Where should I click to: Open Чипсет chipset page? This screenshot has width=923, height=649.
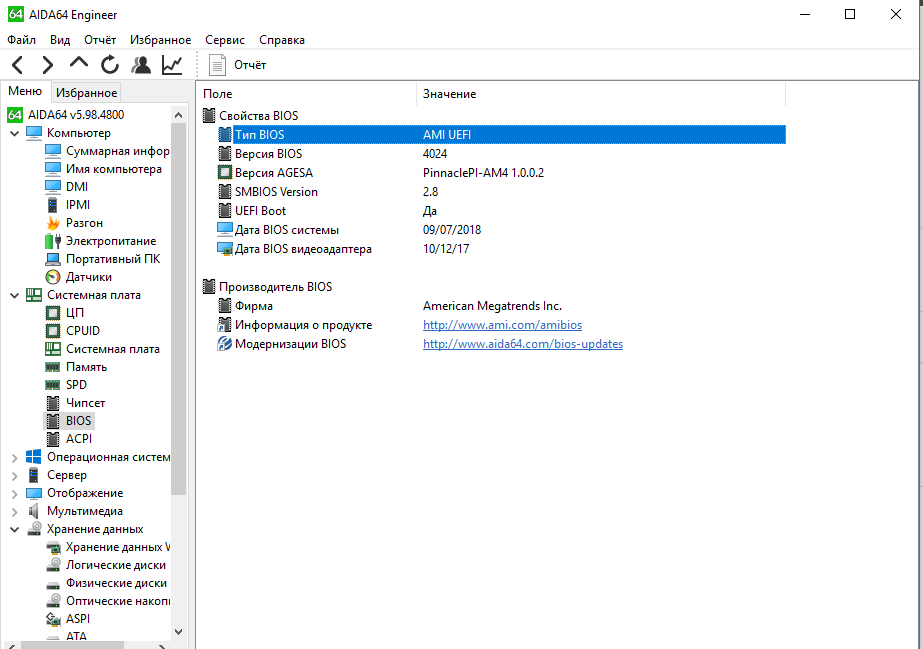[x=85, y=403]
